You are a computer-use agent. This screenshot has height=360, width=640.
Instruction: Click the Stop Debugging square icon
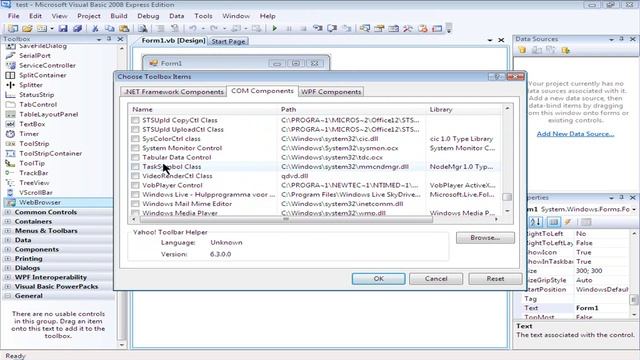pos(303,28)
